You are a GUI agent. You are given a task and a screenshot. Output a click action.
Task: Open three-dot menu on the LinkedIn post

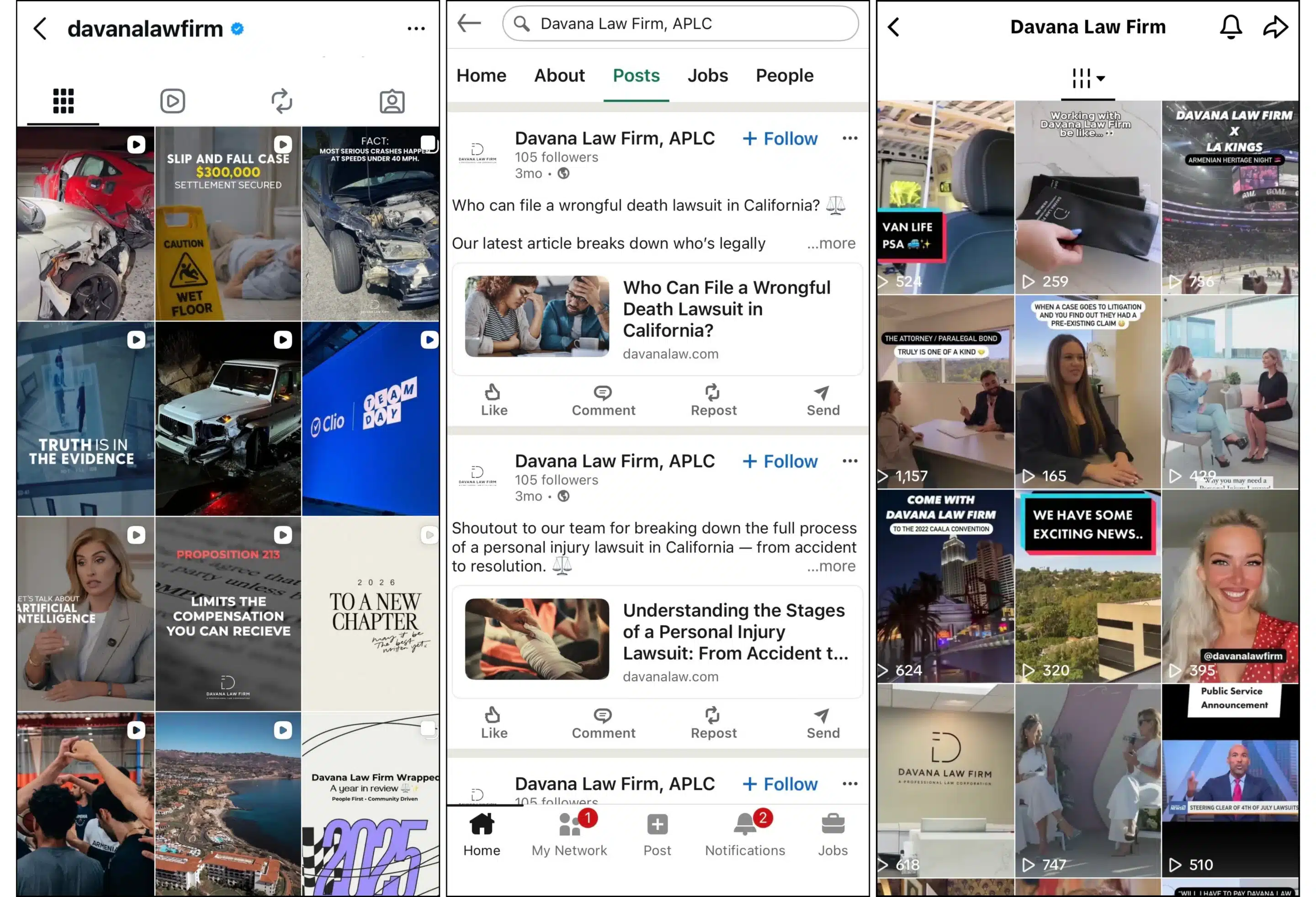(849, 138)
